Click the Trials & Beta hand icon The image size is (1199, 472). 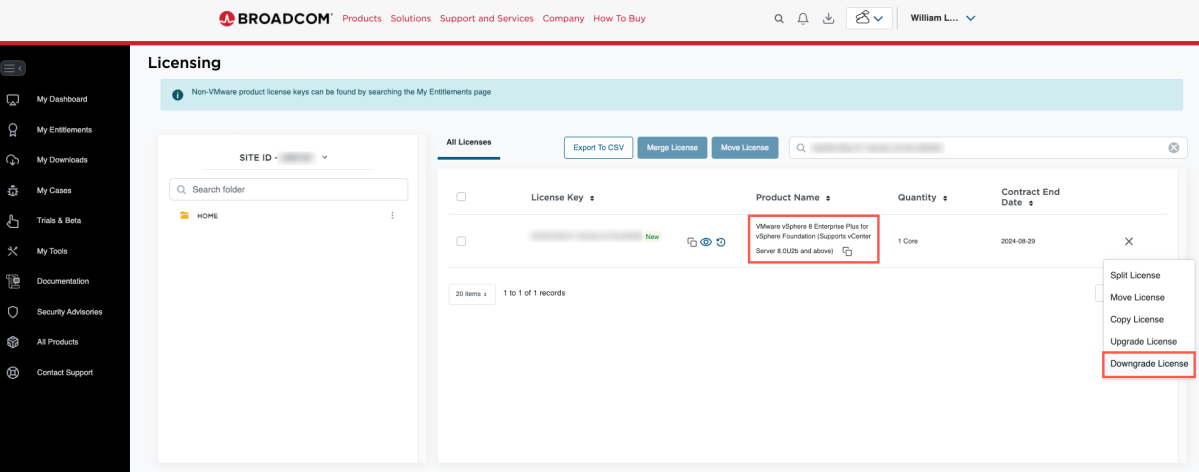tap(12, 221)
